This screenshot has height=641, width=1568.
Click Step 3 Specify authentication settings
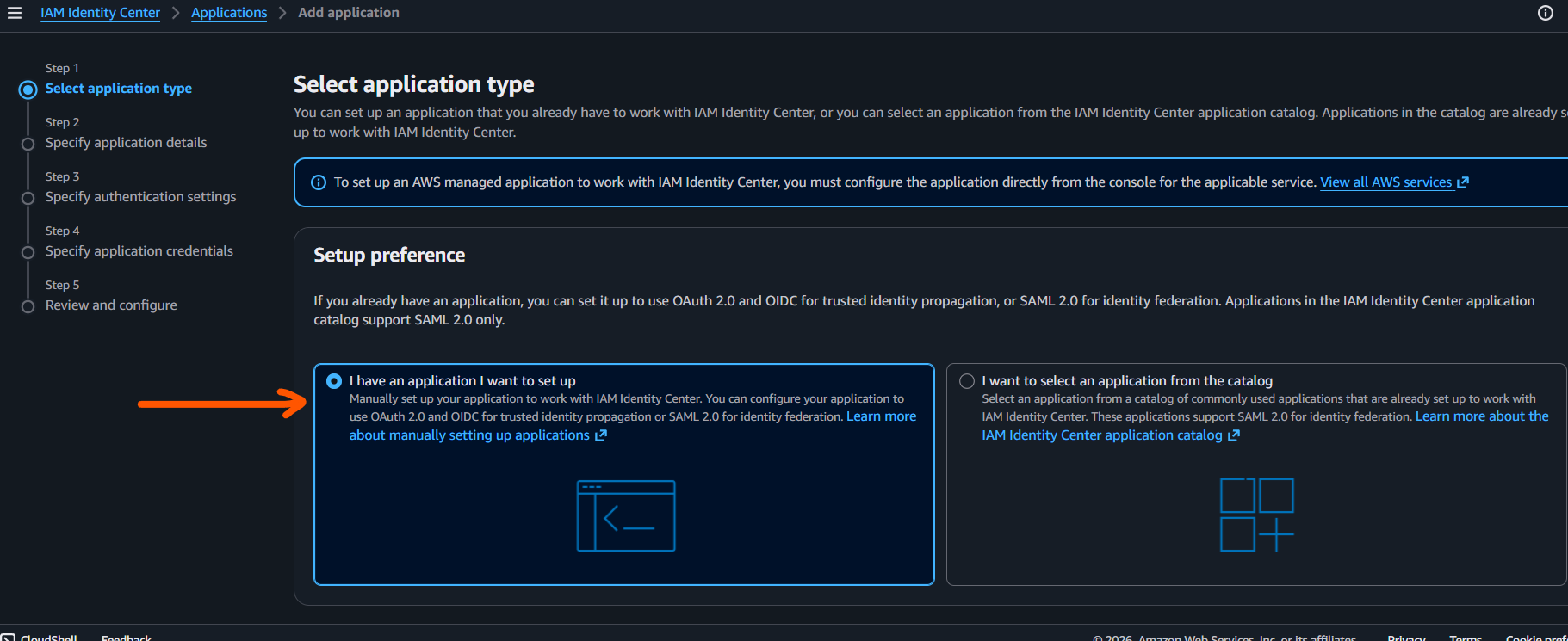[x=140, y=197]
